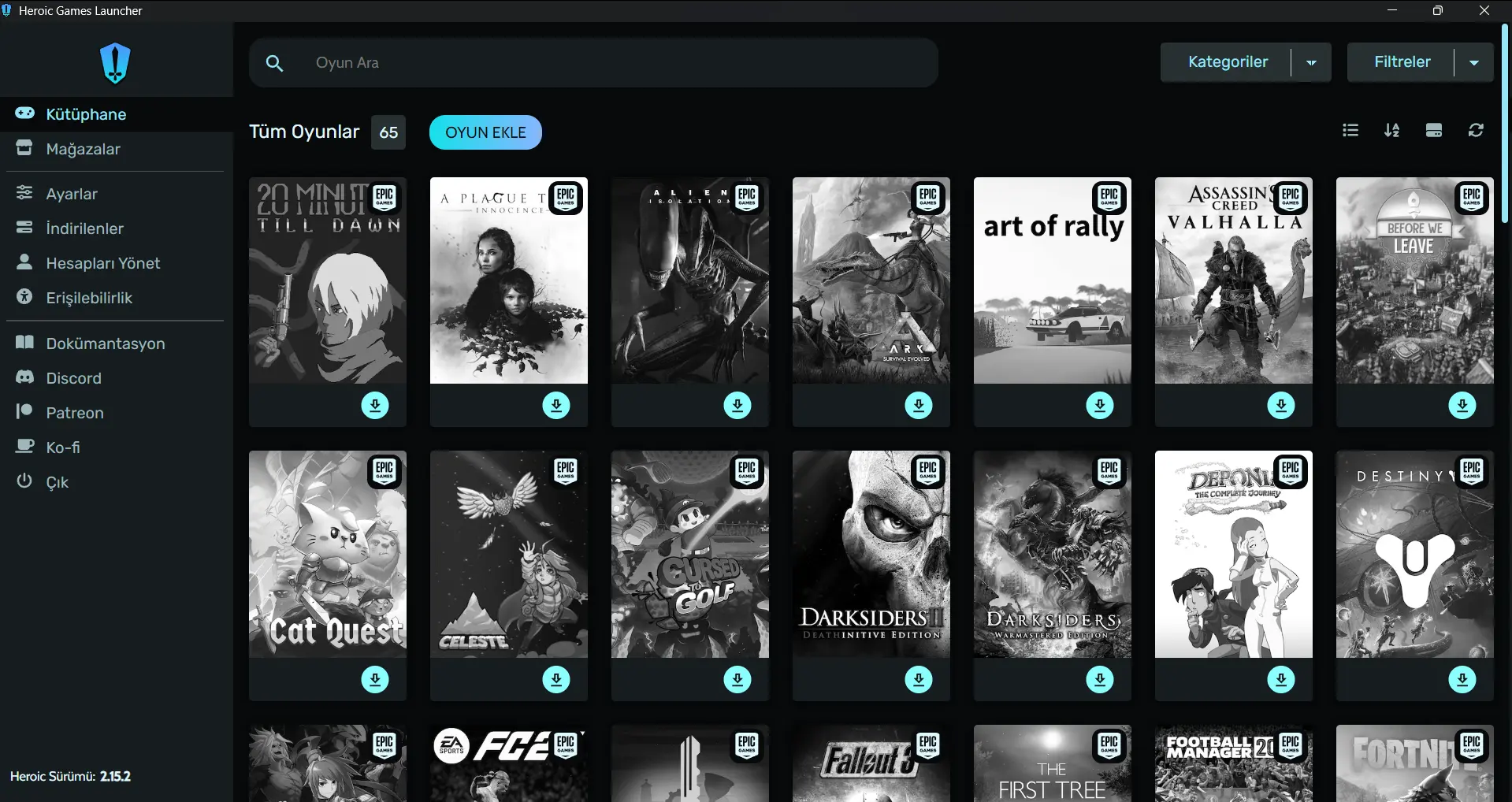Click the OYUN EKLE button

coord(485,132)
